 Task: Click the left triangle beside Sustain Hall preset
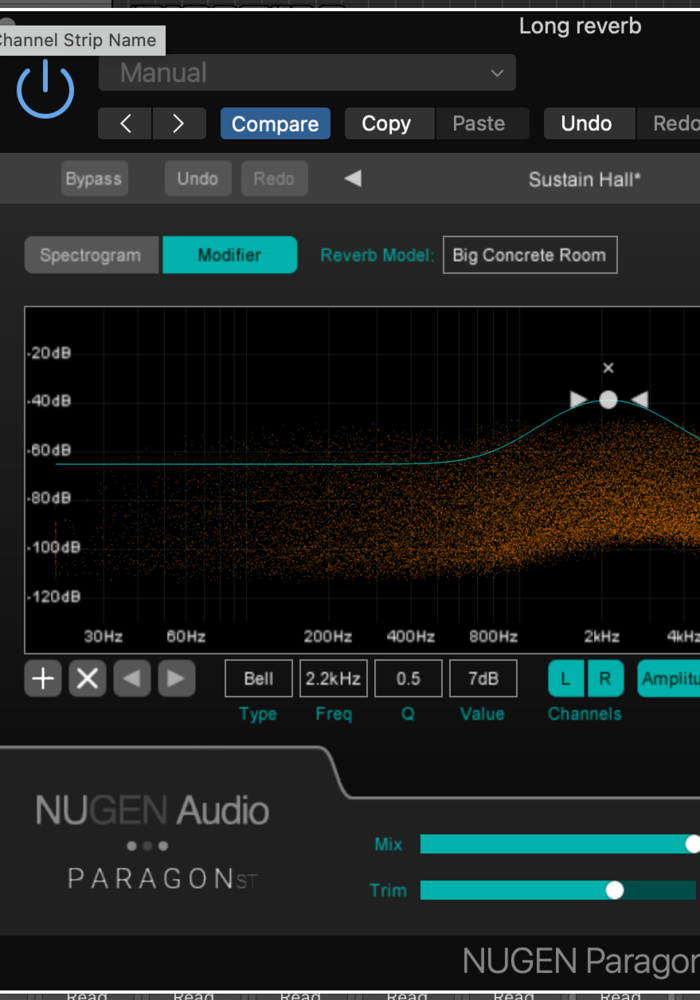[352, 179]
